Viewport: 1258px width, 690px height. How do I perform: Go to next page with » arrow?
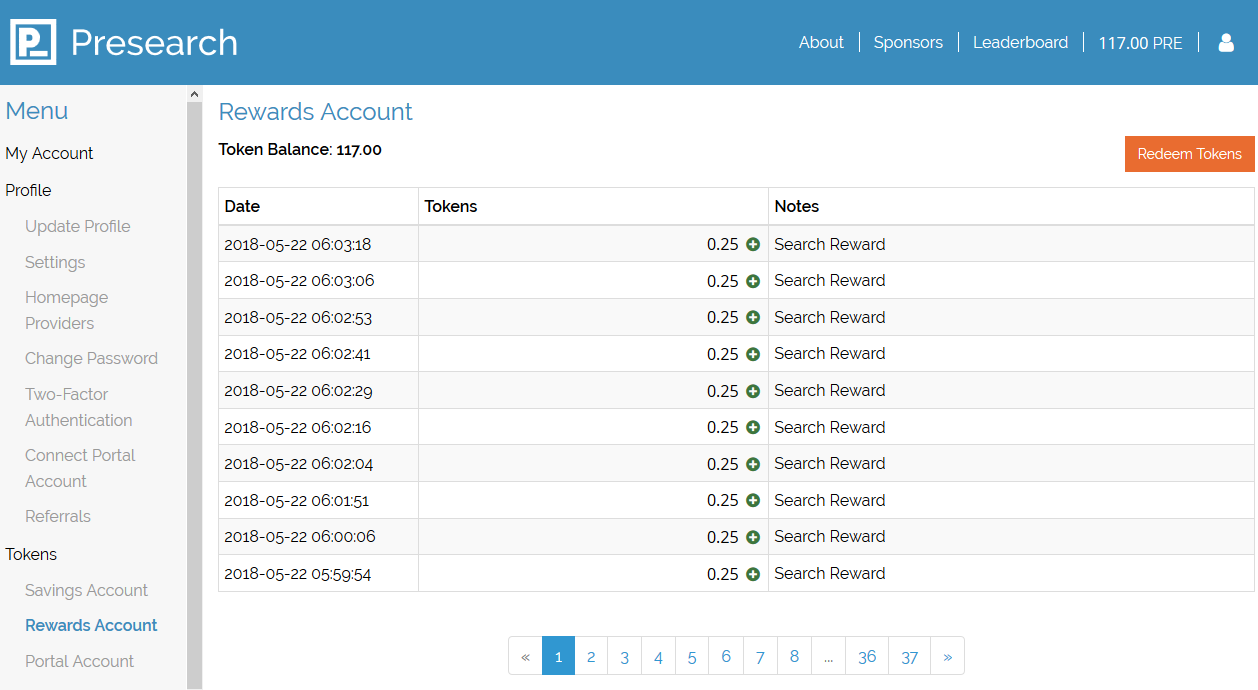(x=947, y=657)
